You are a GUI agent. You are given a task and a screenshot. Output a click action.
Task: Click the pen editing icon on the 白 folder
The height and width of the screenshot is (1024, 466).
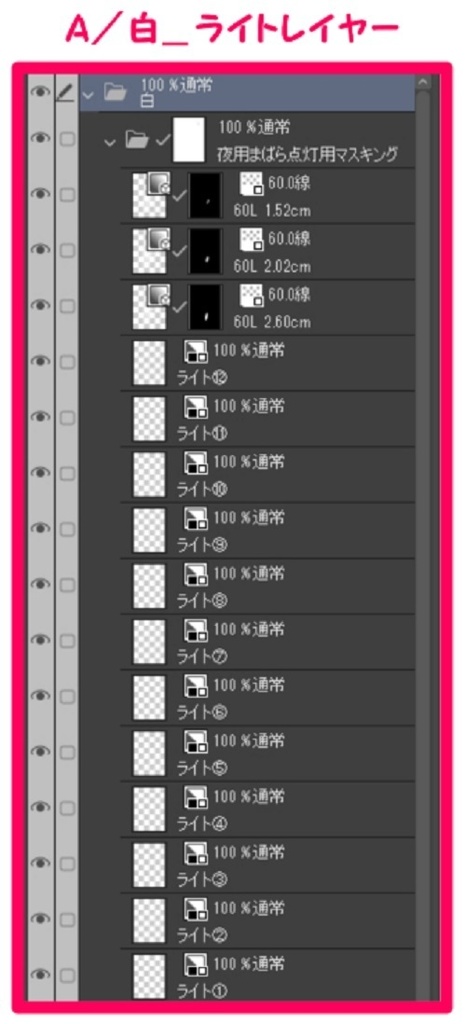(67, 93)
